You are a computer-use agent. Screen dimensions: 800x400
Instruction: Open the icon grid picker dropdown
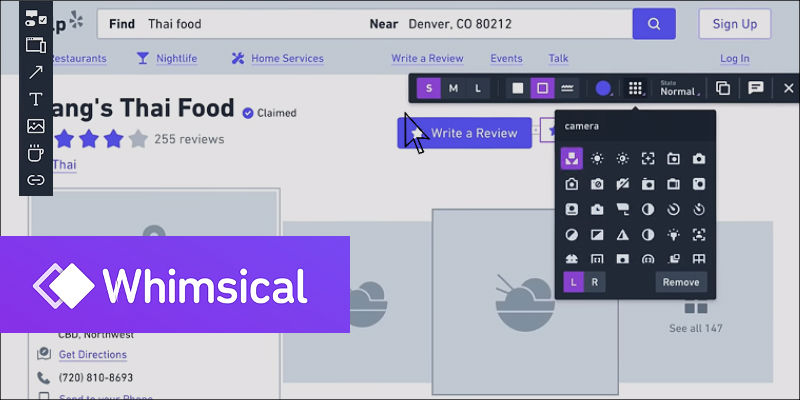[636, 88]
